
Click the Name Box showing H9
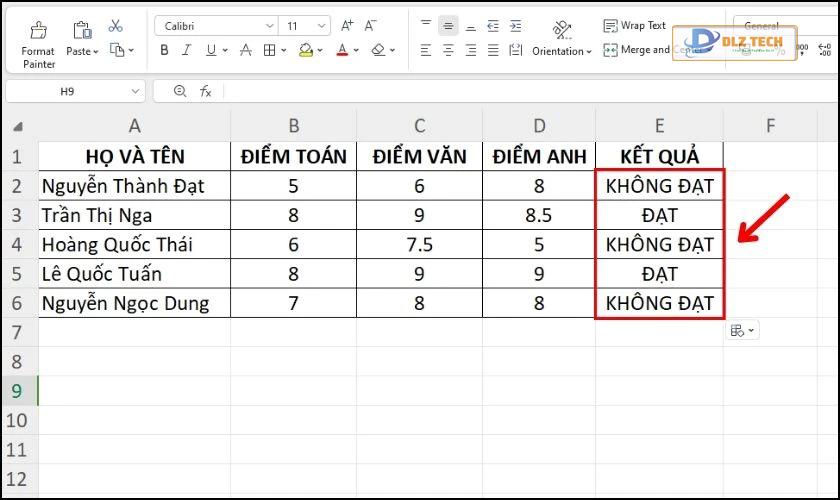[67, 92]
